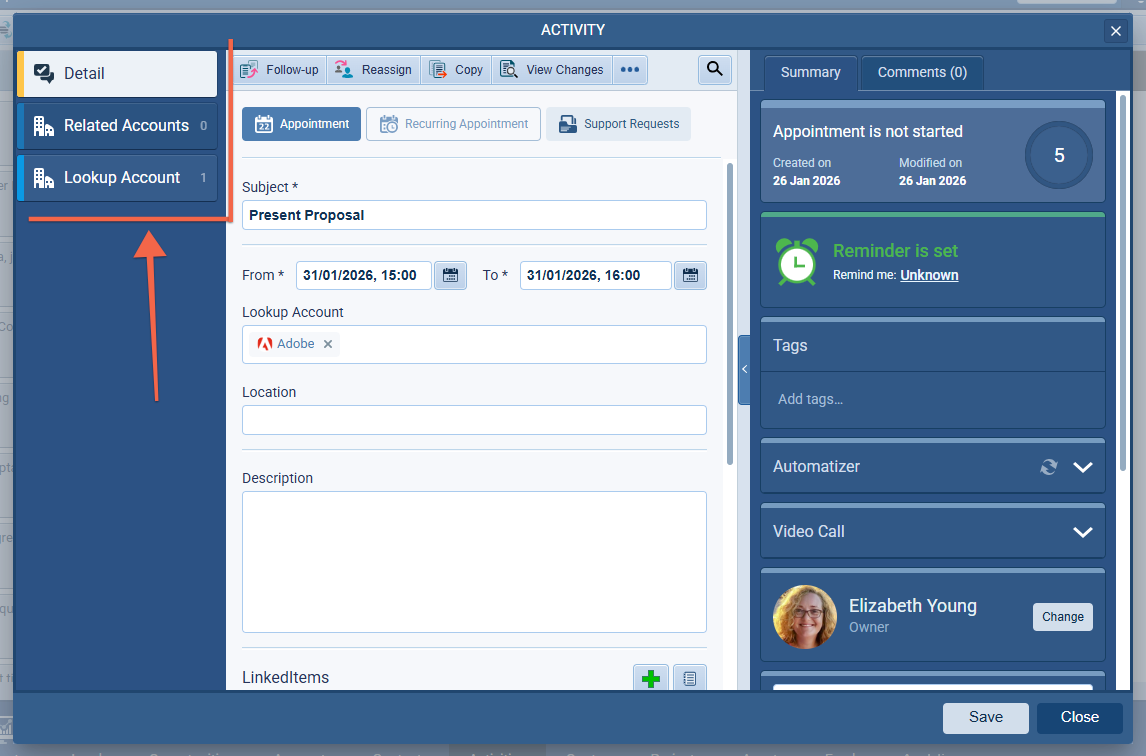This screenshot has width=1146, height=756.
Task: Open View Changes history
Action: pos(552,70)
